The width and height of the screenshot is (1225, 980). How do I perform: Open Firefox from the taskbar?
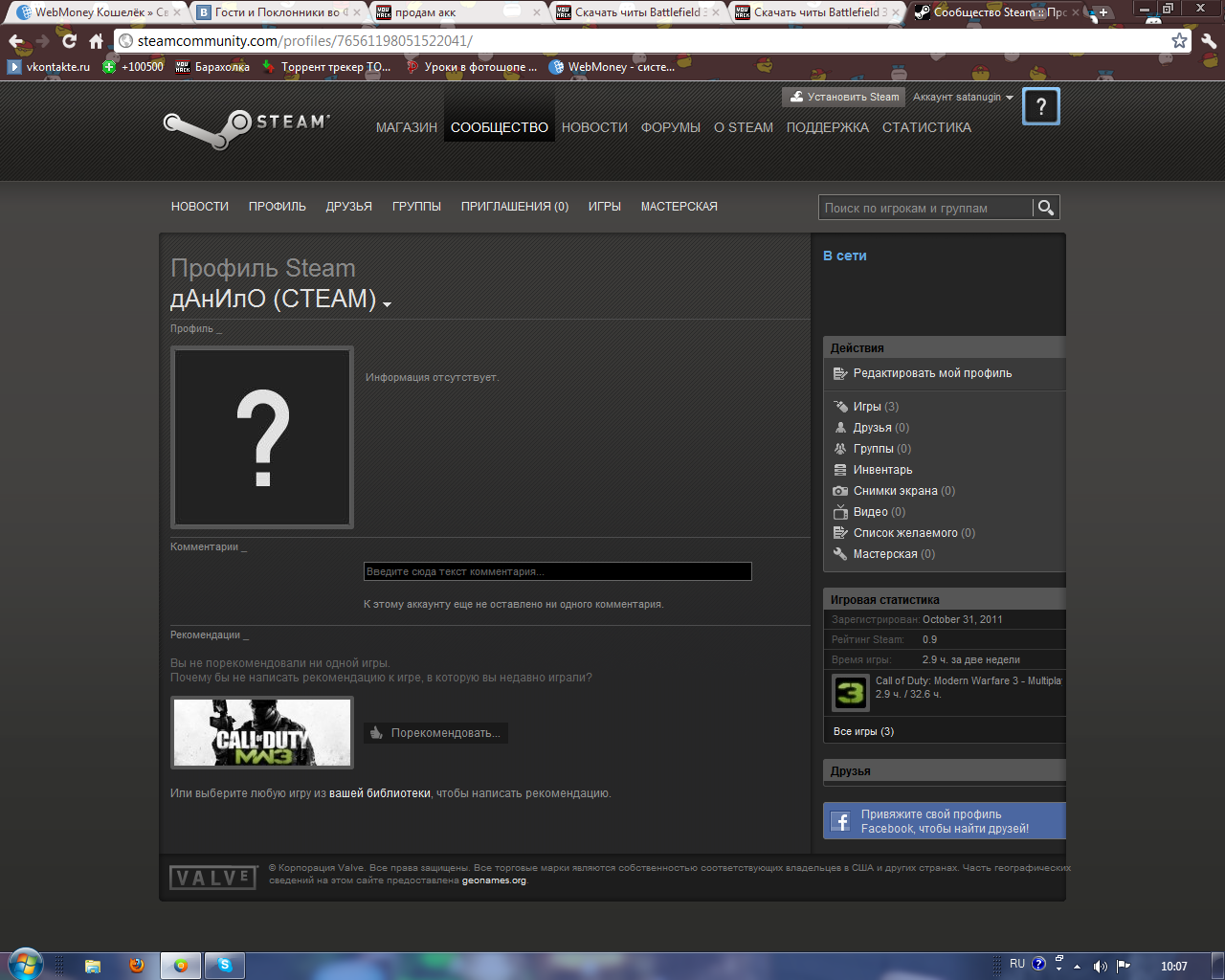(136, 966)
